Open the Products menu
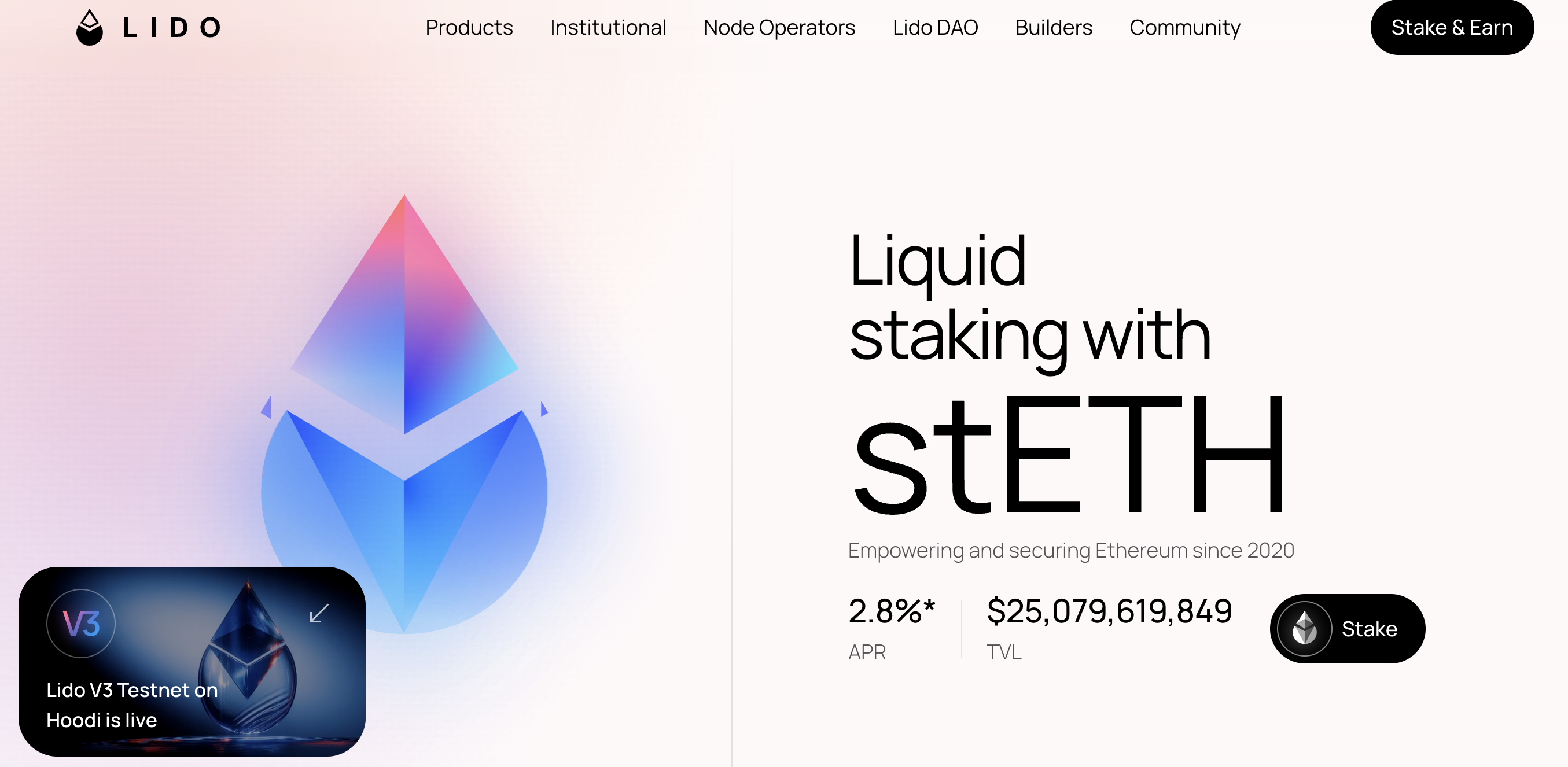This screenshot has width=1568, height=767. pyautogui.click(x=469, y=27)
